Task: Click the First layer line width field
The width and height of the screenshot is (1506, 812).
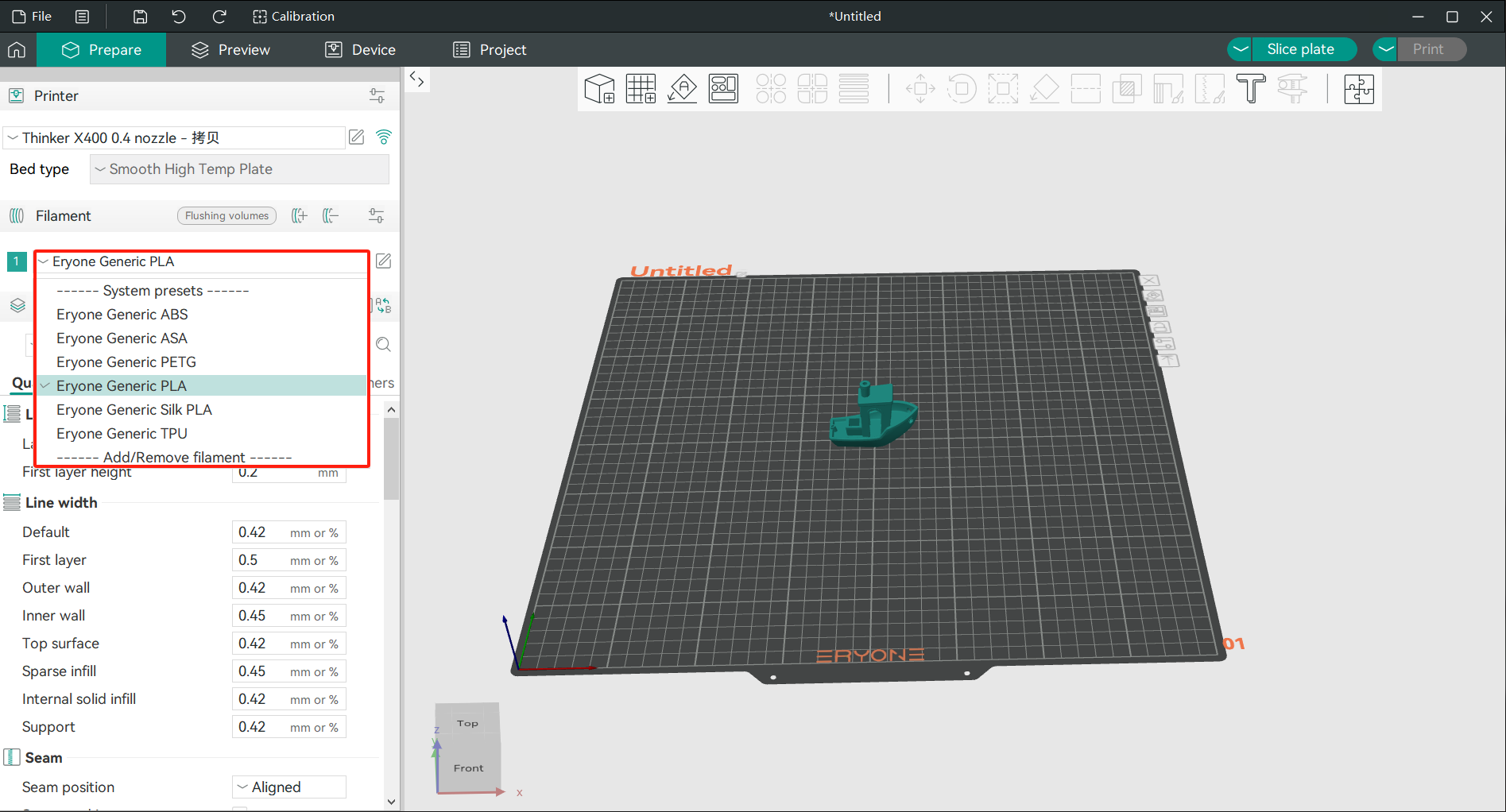Action: (289, 560)
